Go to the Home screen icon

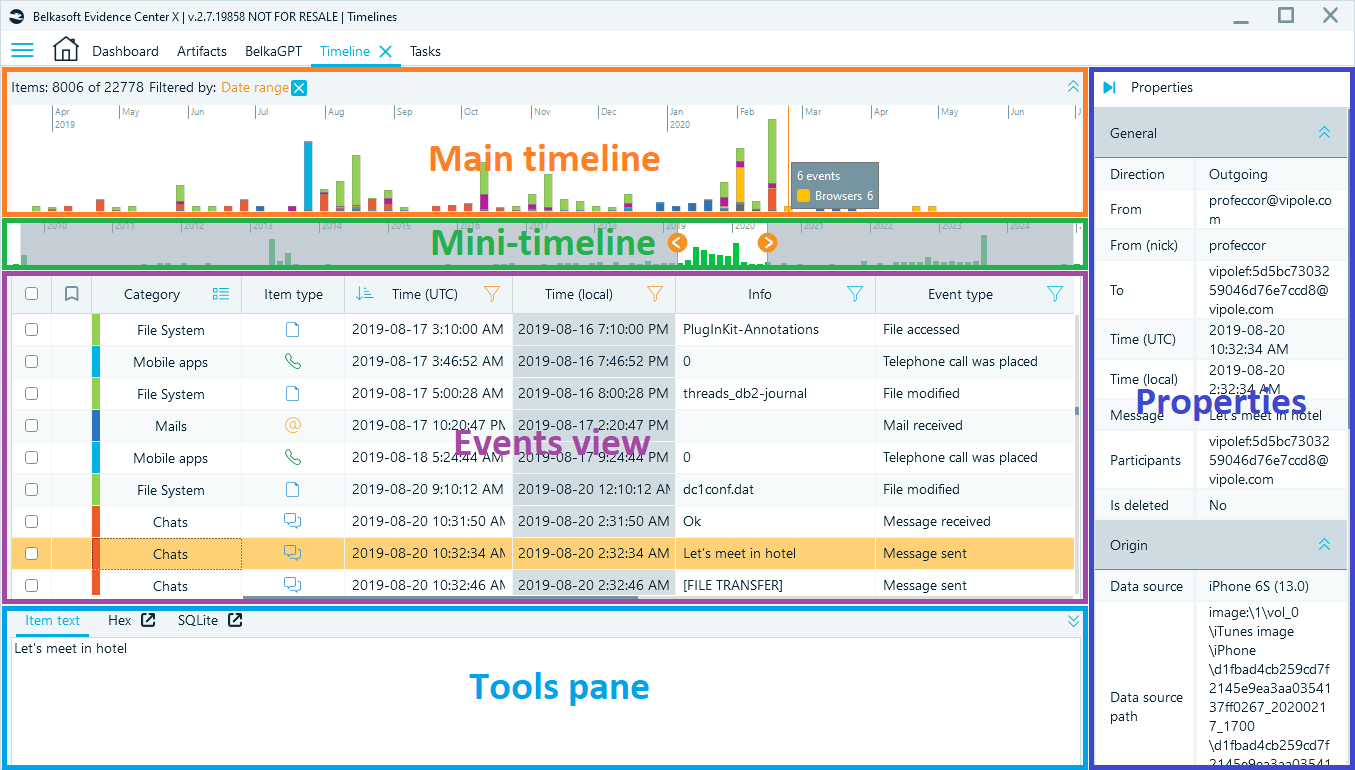click(65, 50)
